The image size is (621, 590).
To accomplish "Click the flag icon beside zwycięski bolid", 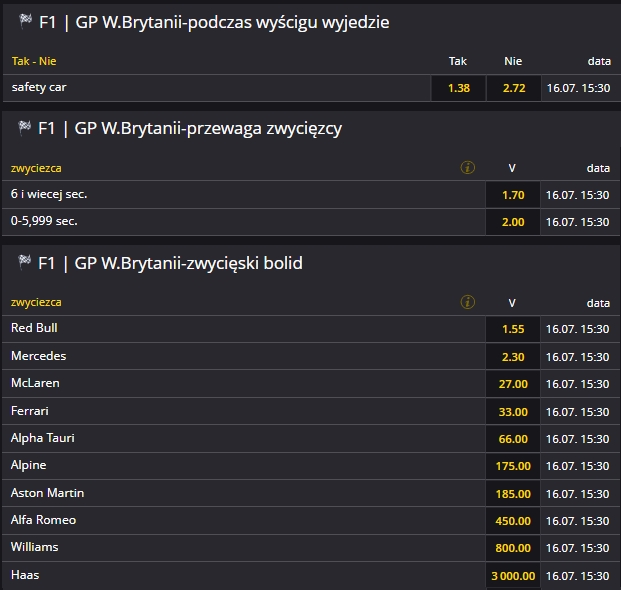I will (x=25, y=263).
